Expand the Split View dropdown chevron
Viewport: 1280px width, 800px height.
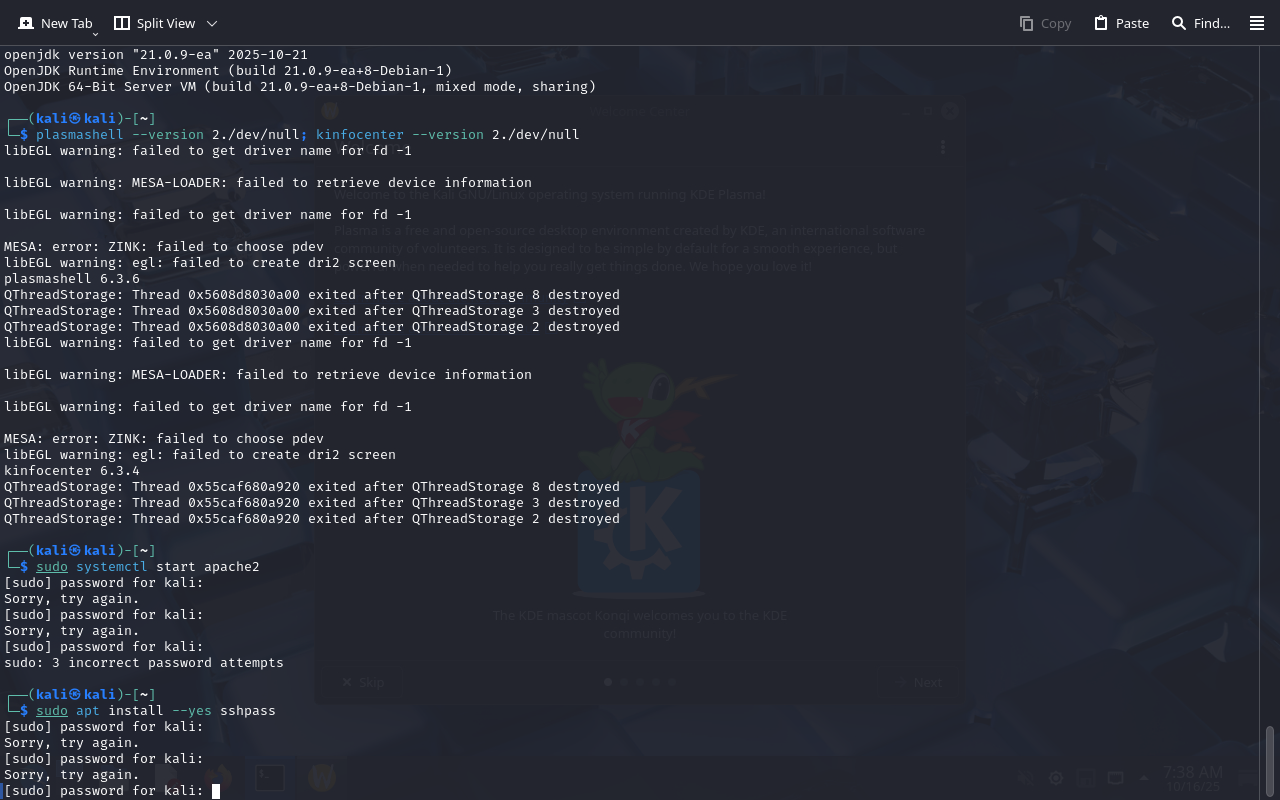click(x=212, y=23)
